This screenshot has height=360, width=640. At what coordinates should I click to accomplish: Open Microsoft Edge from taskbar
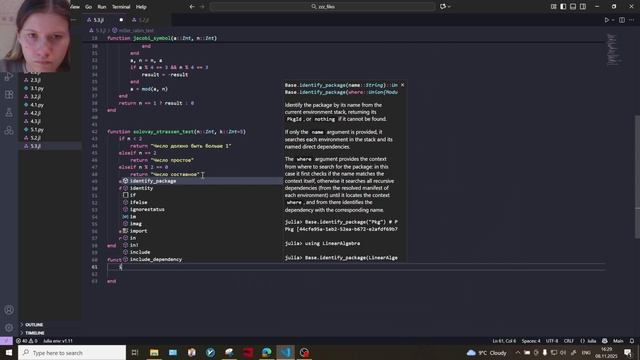[x=267, y=352]
